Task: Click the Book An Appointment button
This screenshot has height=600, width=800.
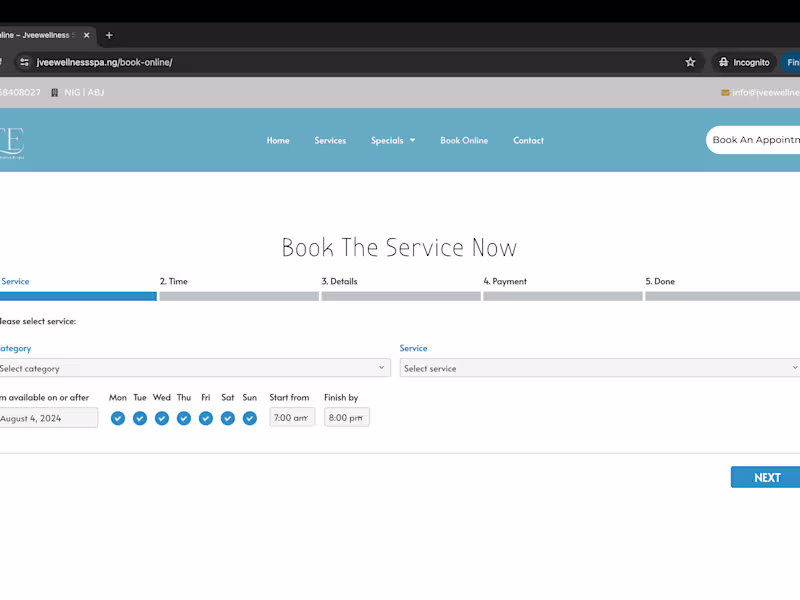Action: pos(760,140)
